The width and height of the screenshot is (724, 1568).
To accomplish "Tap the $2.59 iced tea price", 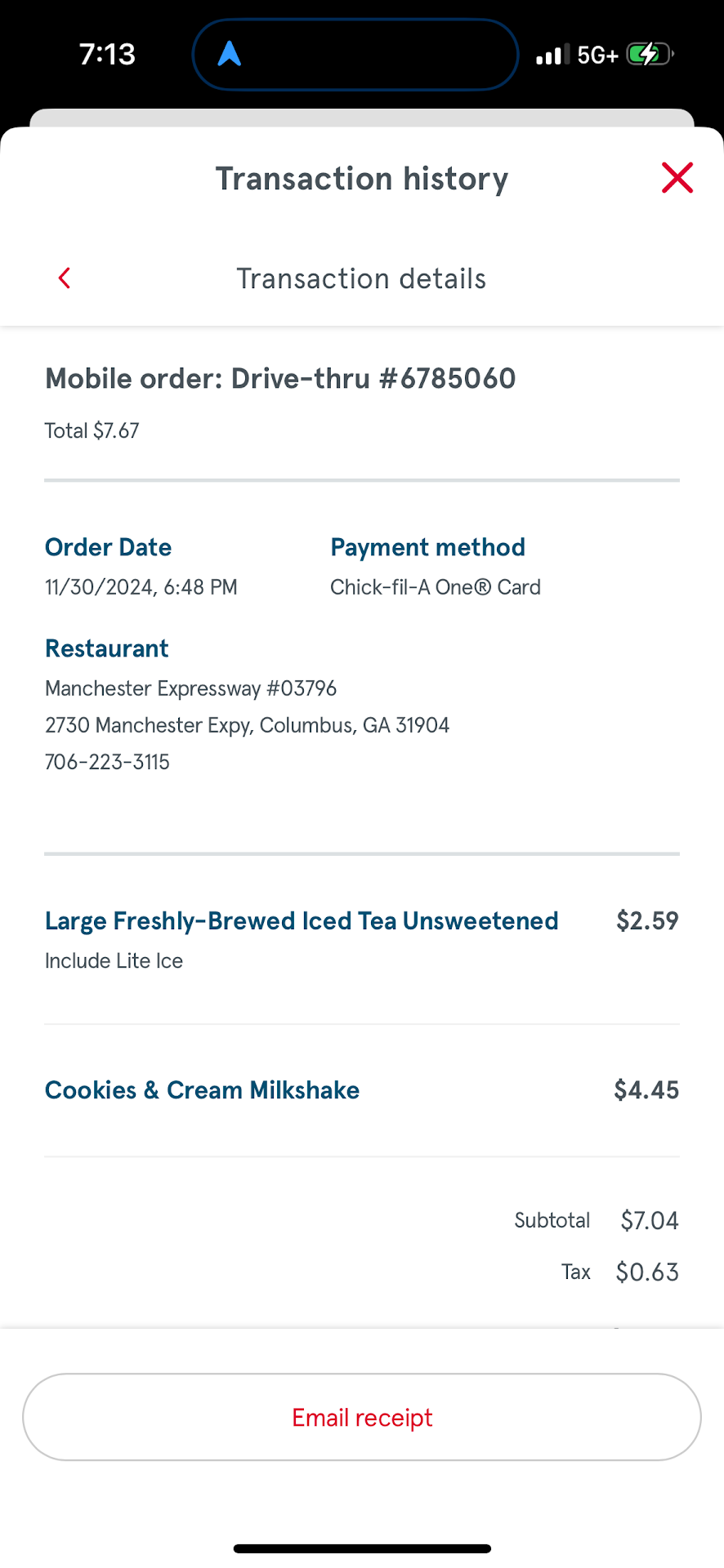I will 647,921.
